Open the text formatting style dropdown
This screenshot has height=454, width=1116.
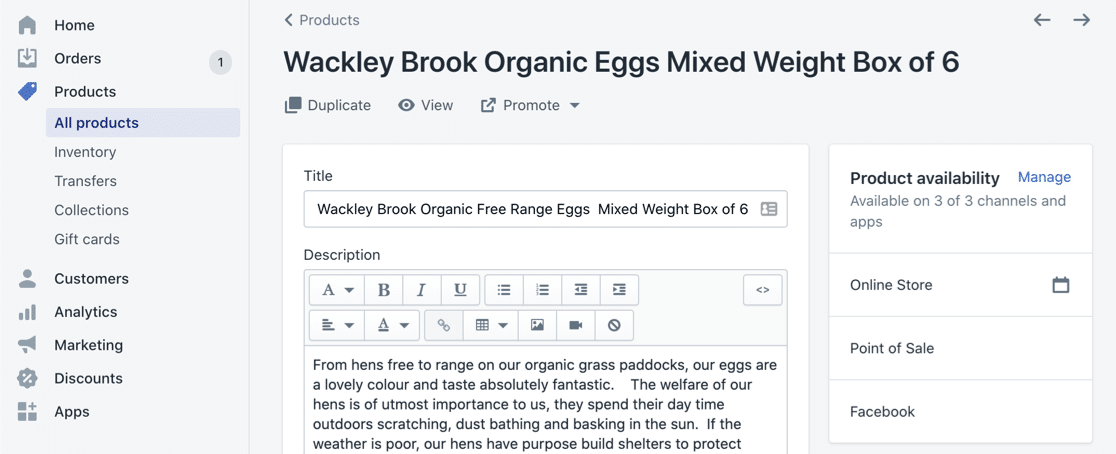pyautogui.click(x=337, y=290)
